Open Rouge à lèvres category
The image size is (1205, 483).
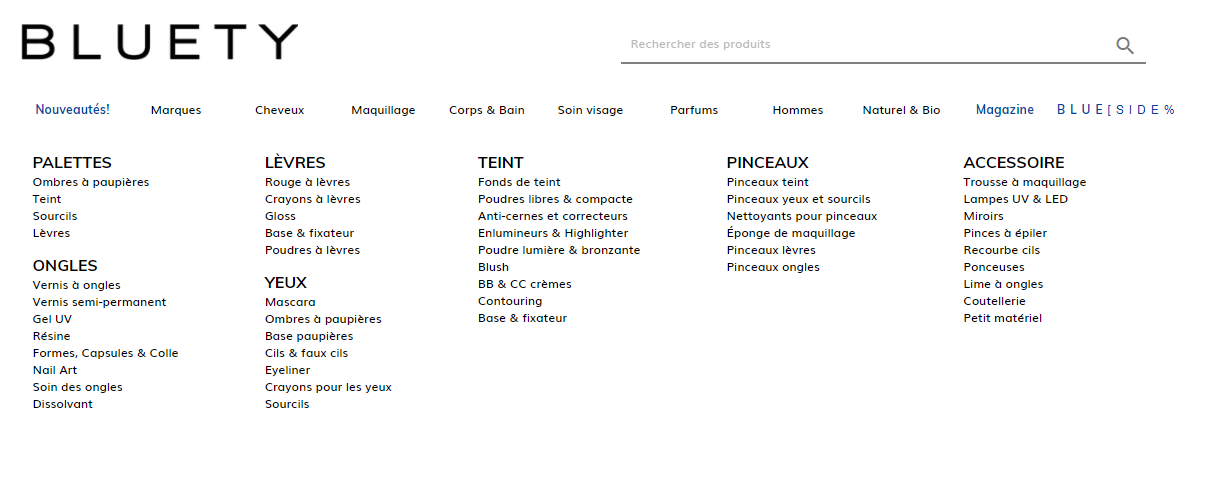point(307,182)
